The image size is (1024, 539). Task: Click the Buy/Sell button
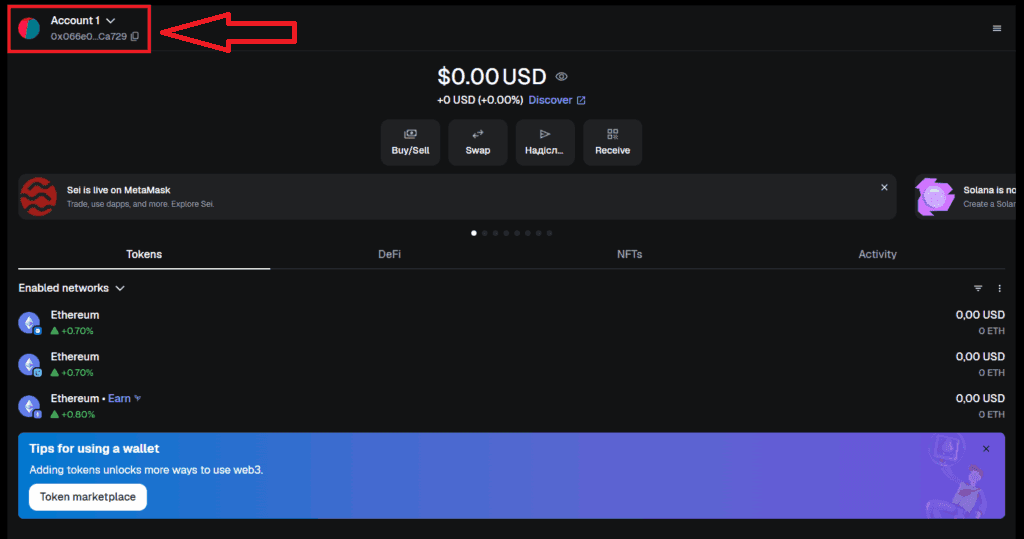coord(410,142)
